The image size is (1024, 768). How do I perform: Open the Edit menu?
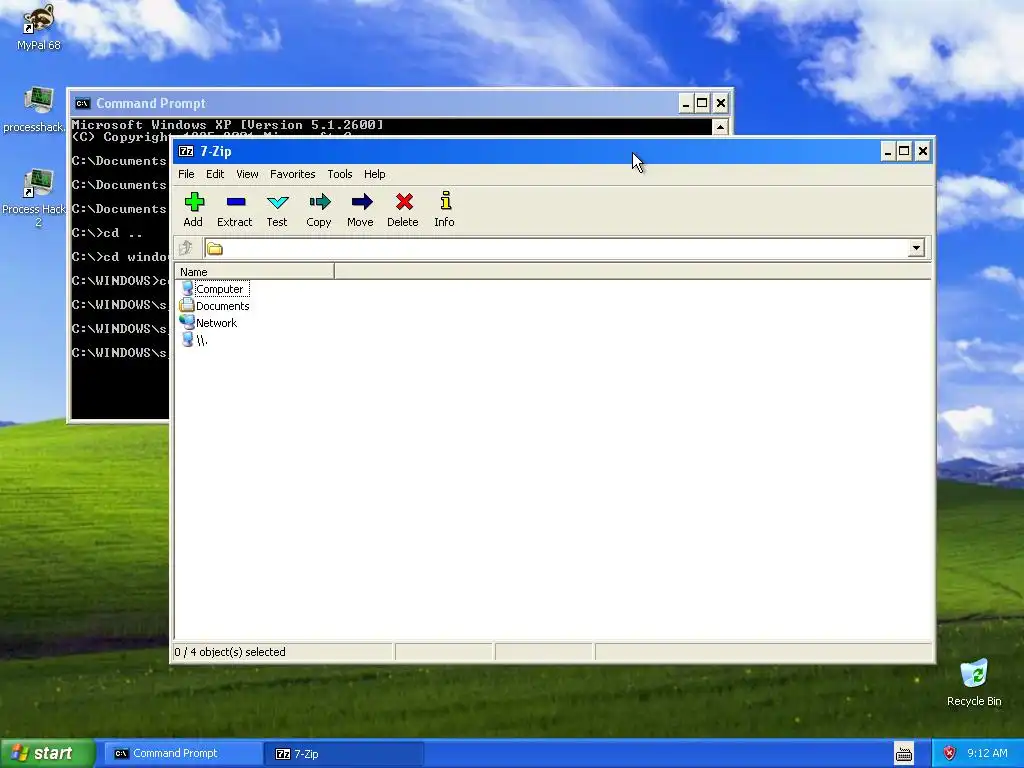[x=215, y=174]
